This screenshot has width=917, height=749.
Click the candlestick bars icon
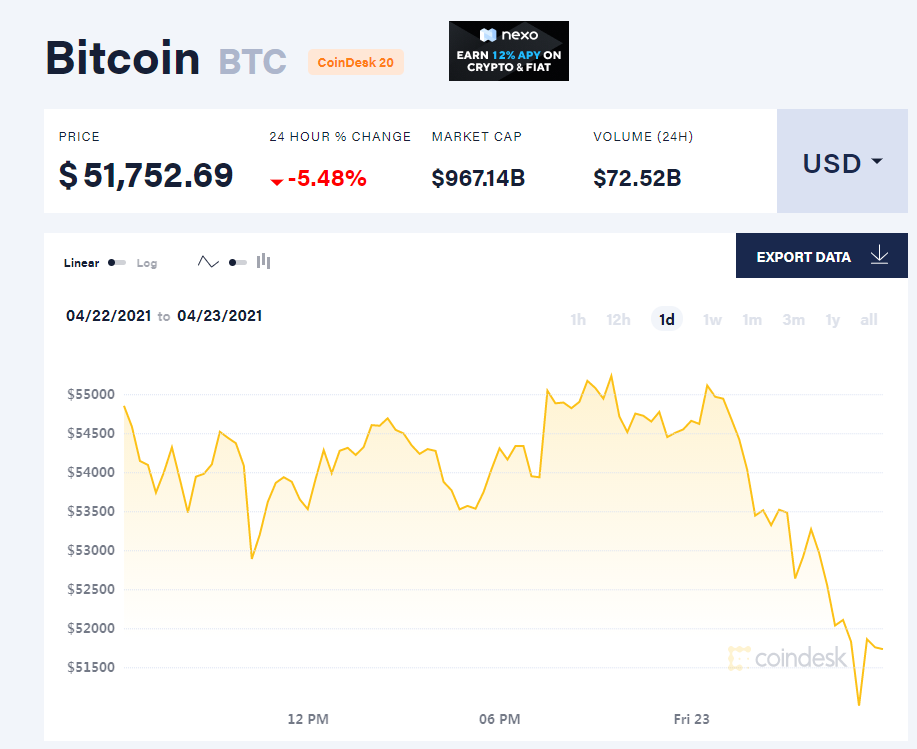[x=264, y=261]
